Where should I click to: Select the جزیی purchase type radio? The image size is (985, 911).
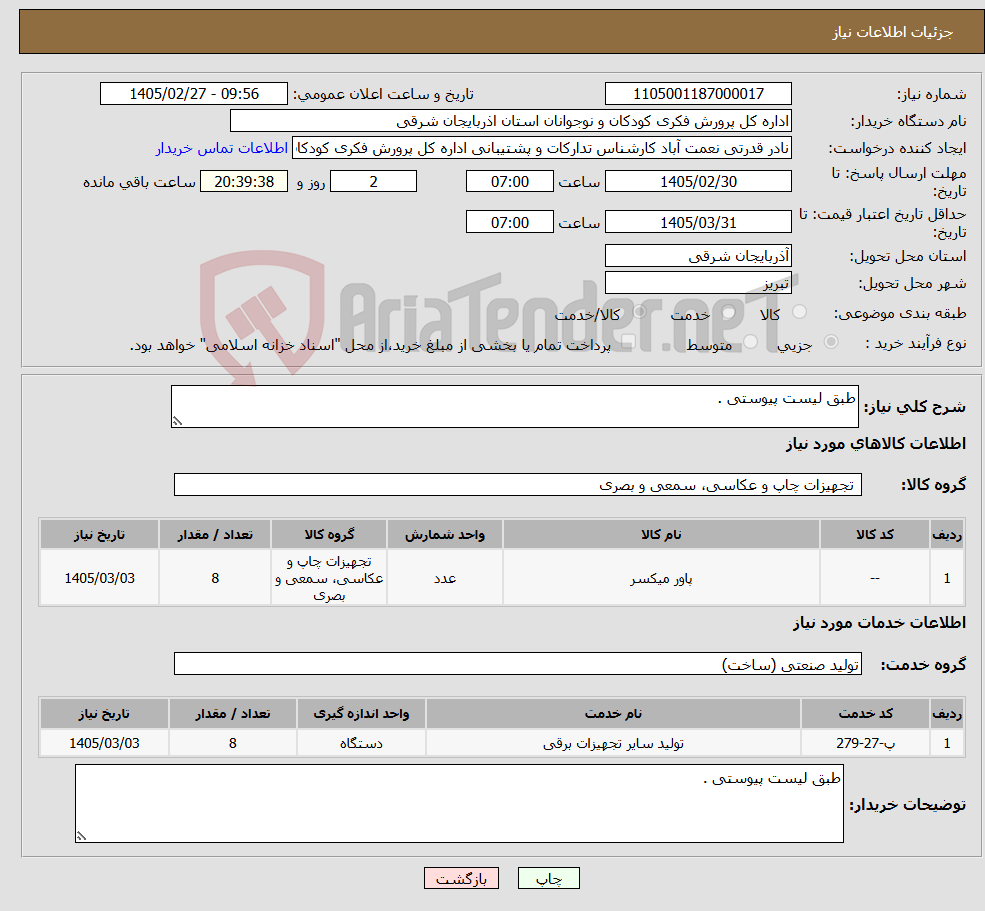[x=830, y=342]
